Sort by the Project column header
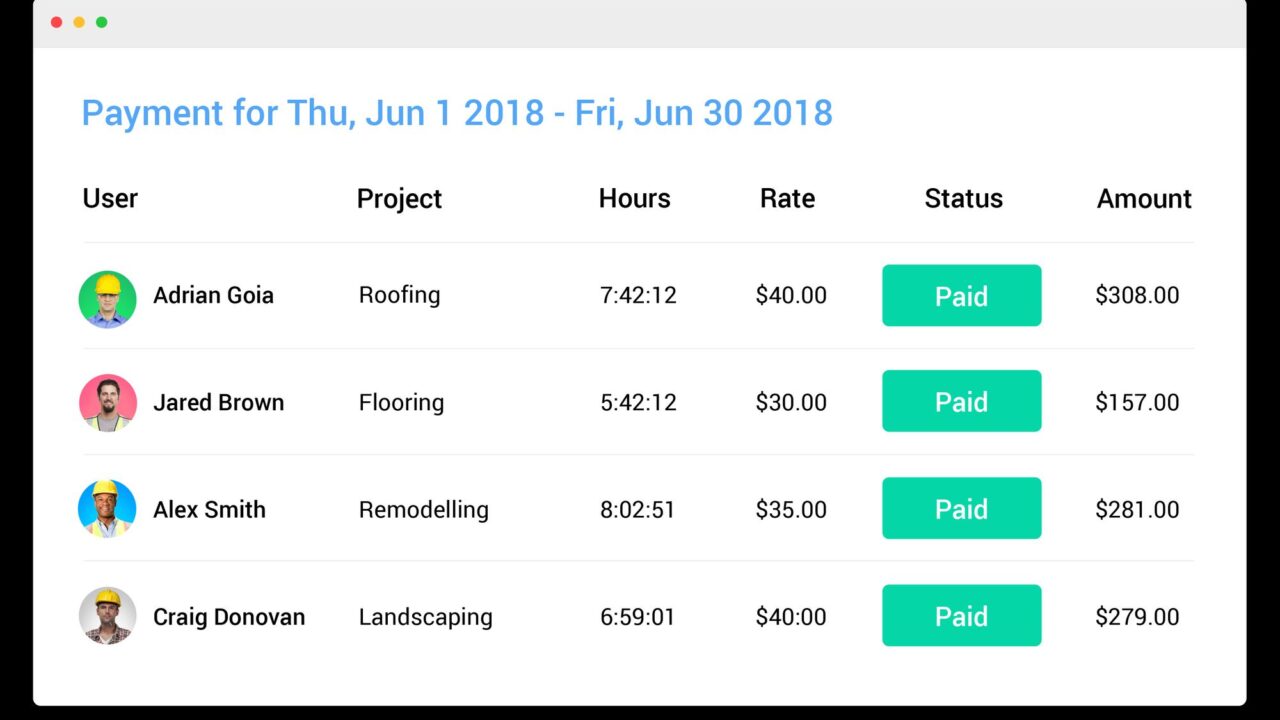Image resolution: width=1280 pixels, height=720 pixels. point(399,198)
